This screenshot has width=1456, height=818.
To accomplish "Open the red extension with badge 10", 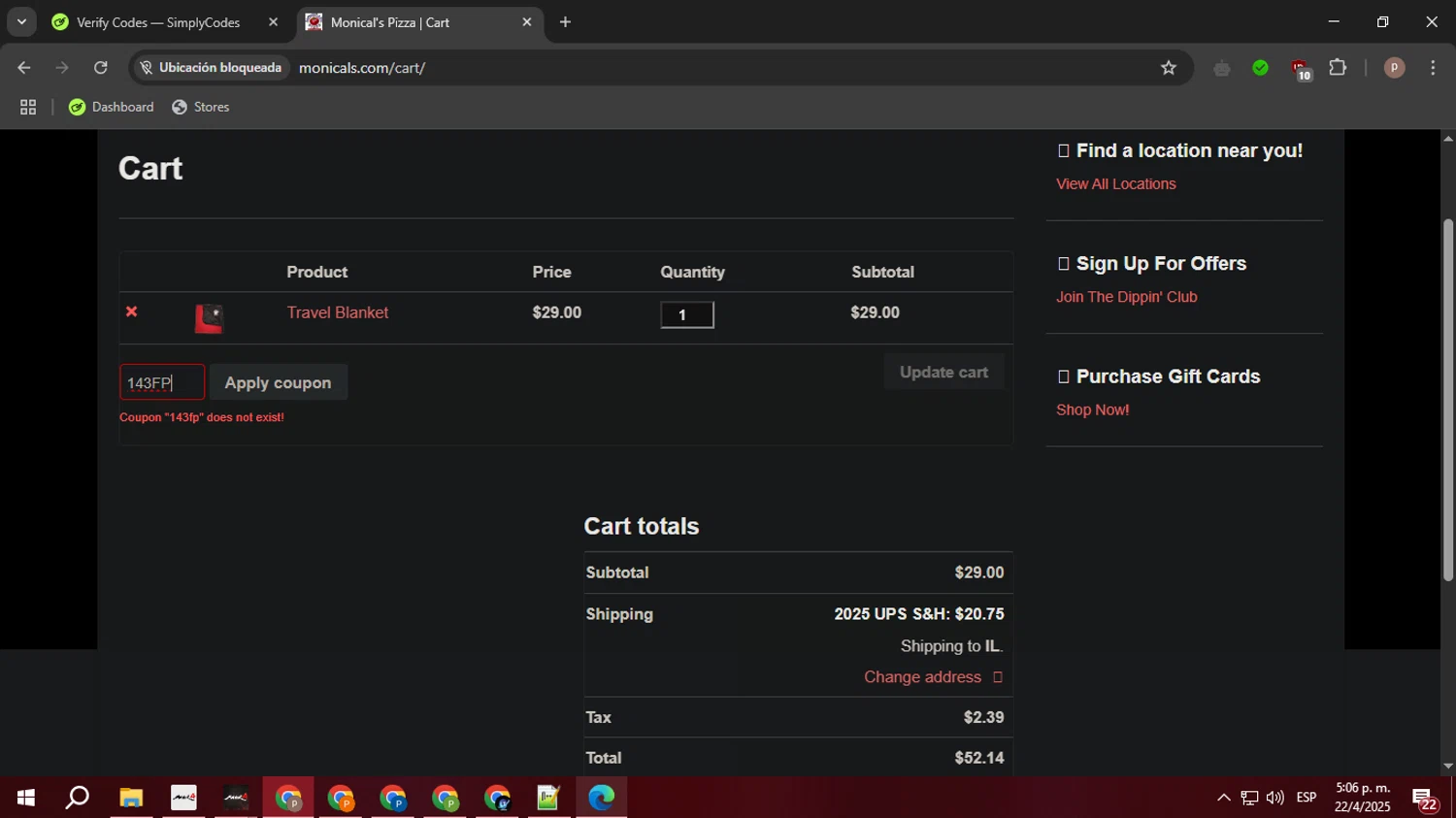I will tap(1300, 69).
